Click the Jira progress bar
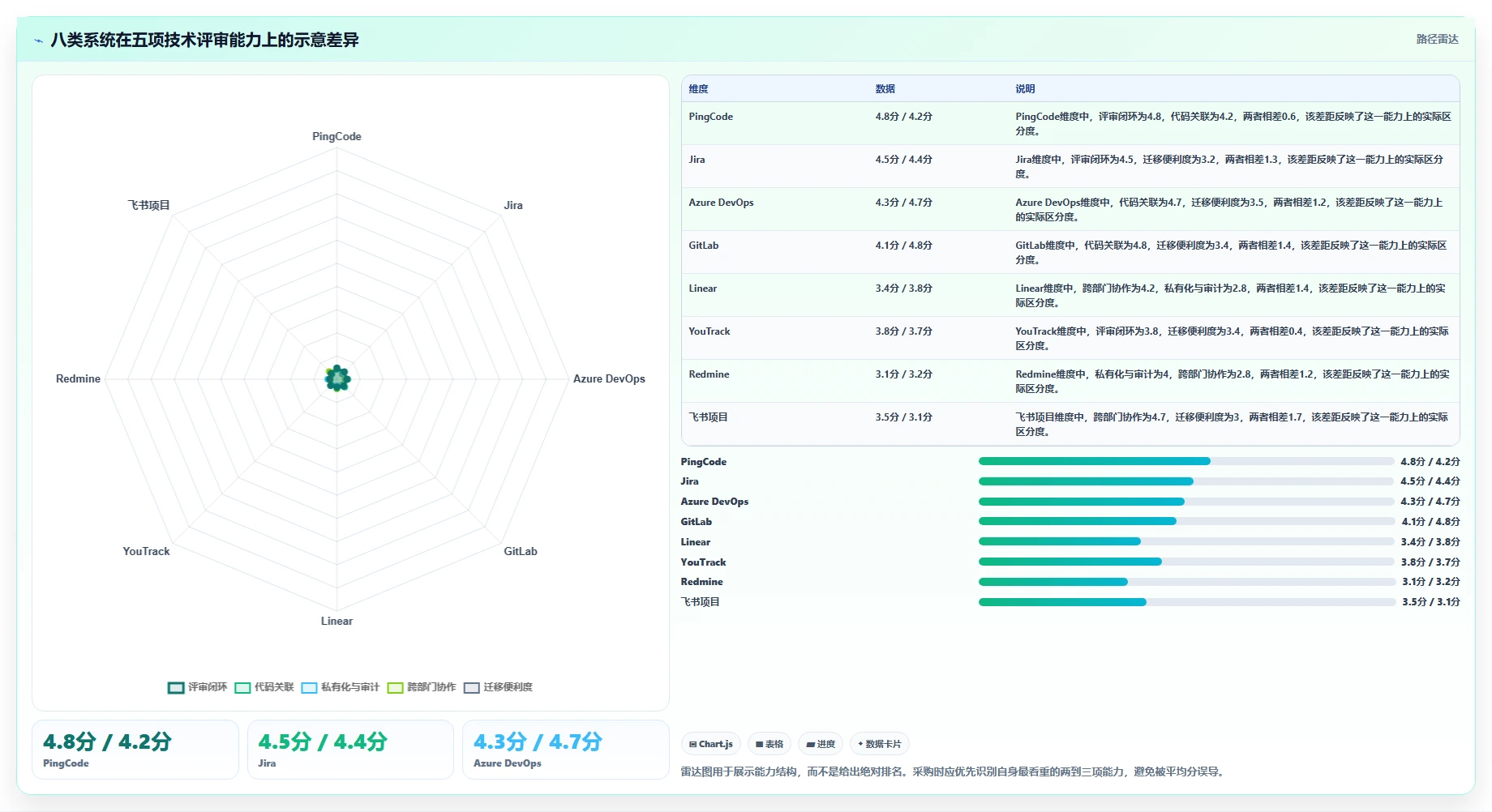This screenshot has width=1492, height=812. pos(1186,481)
